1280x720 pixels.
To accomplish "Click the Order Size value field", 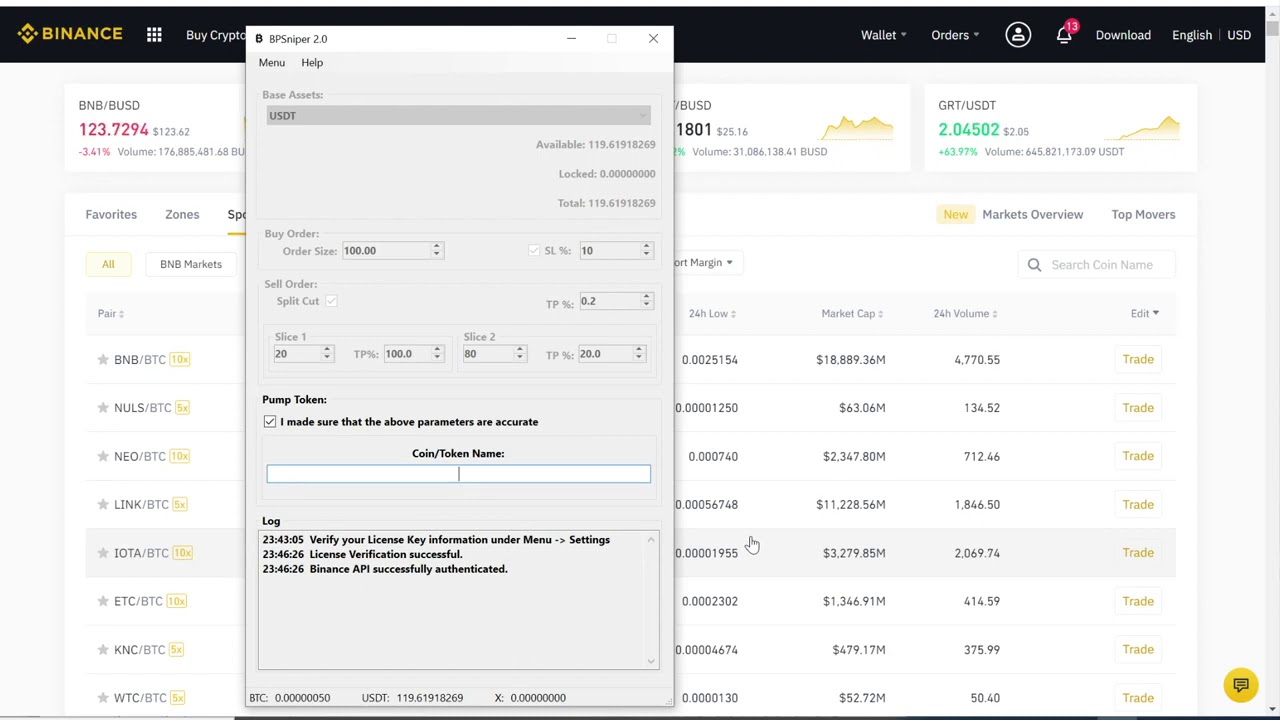I will tap(385, 250).
